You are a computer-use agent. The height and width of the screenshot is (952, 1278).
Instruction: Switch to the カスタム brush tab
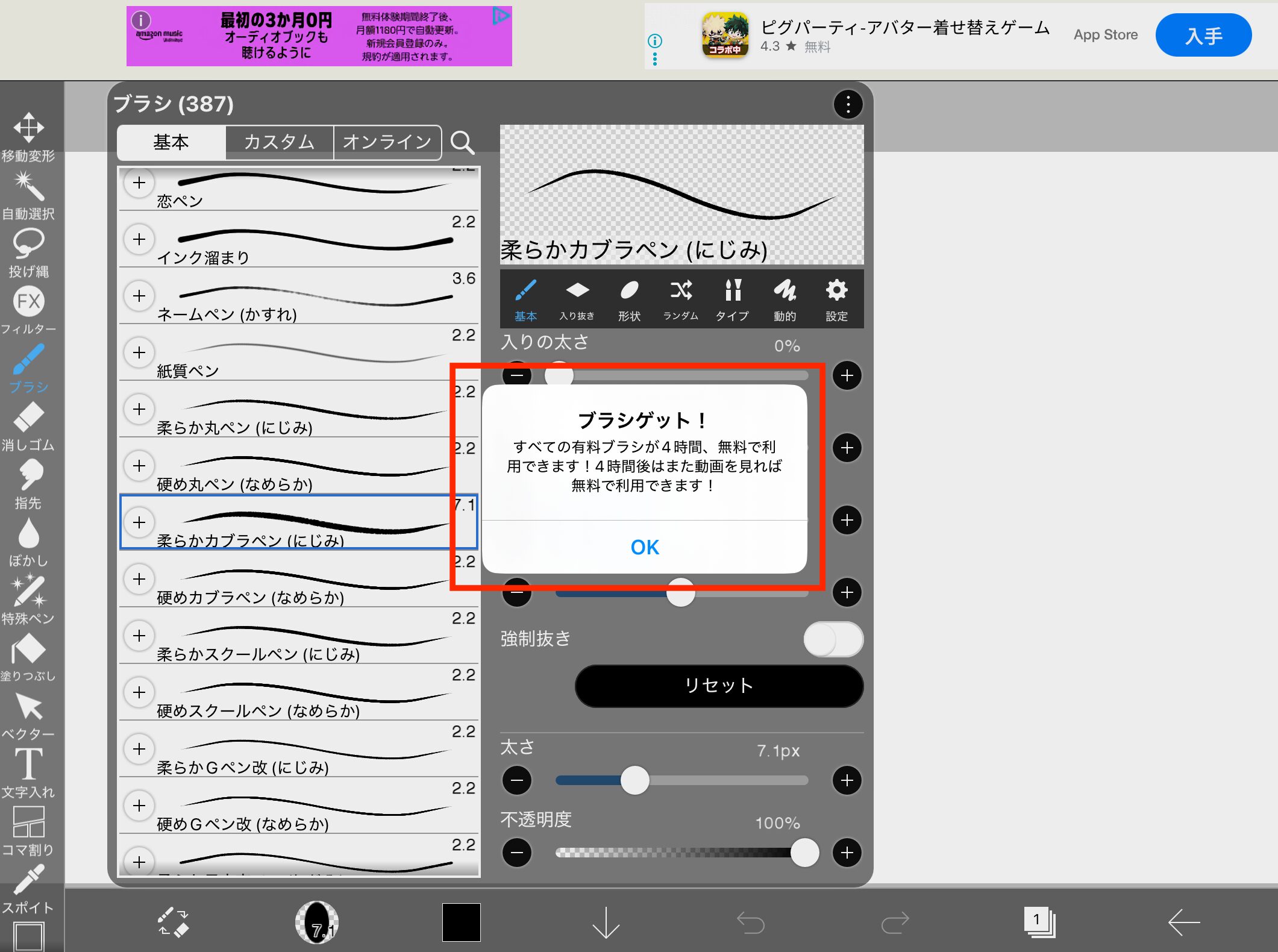coord(279,143)
